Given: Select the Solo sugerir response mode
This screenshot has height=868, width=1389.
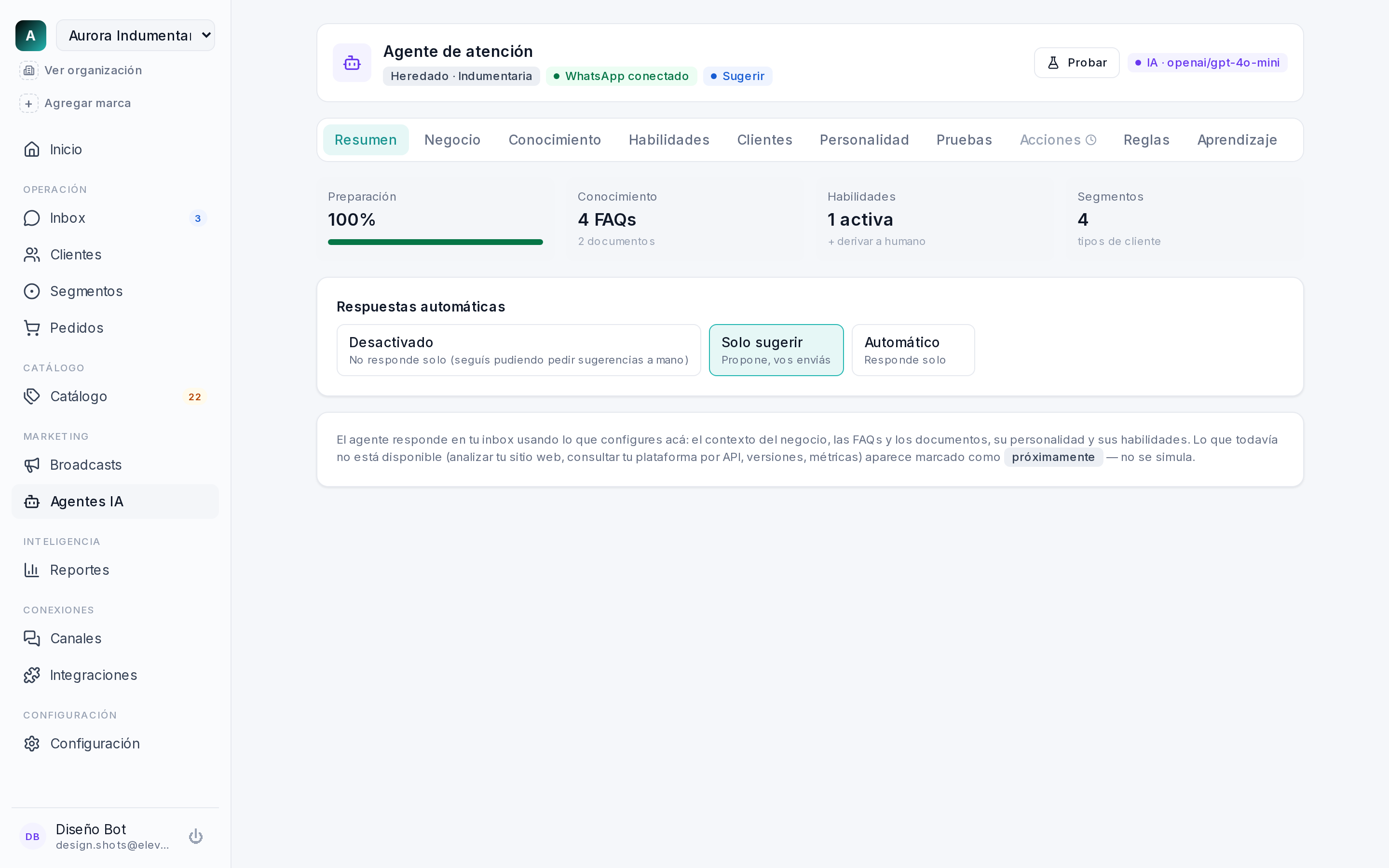Looking at the screenshot, I should pos(776,350).
